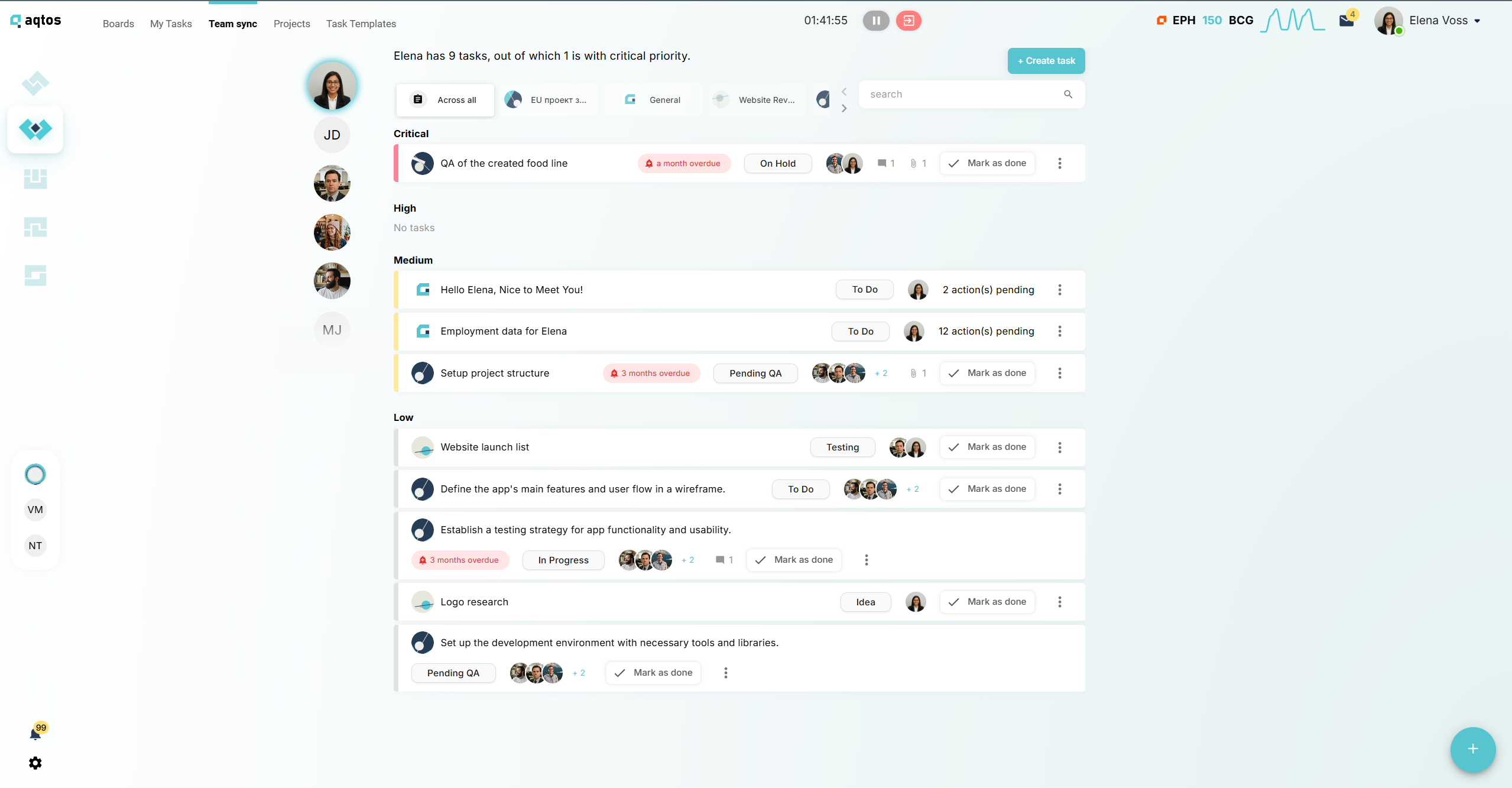Screen dimensions: 1512x788
Task: Open the Projects tab
Action: [292, 24]
